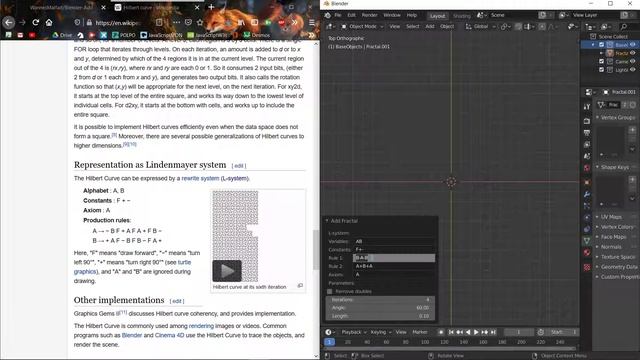Open Blender's Help menu
This screenshot has width=640, height=360.
[x=412, y=16]
